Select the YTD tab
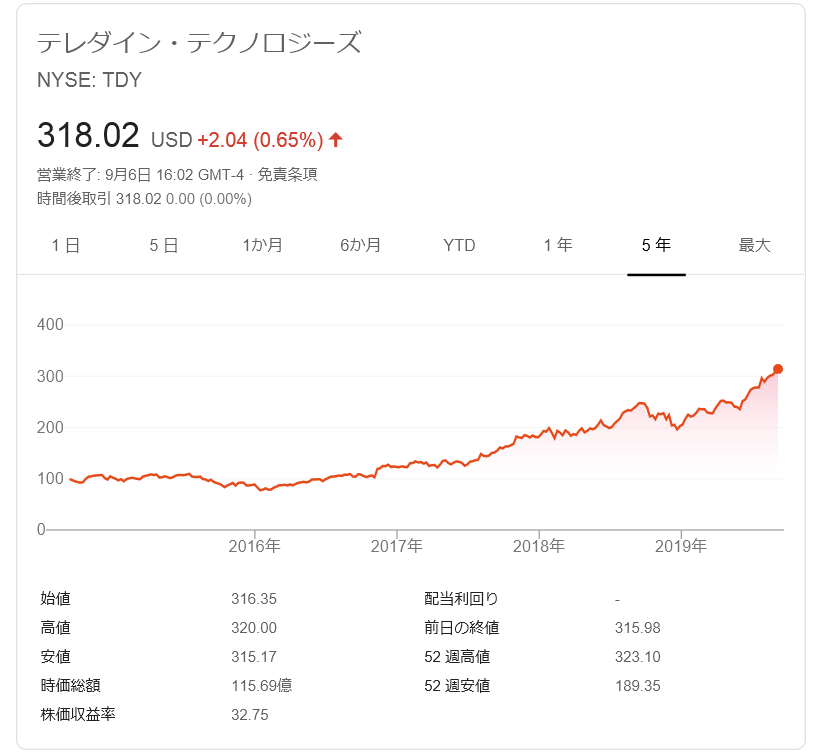The width and height of the screenshot is (825, 752). coord(459,246)
